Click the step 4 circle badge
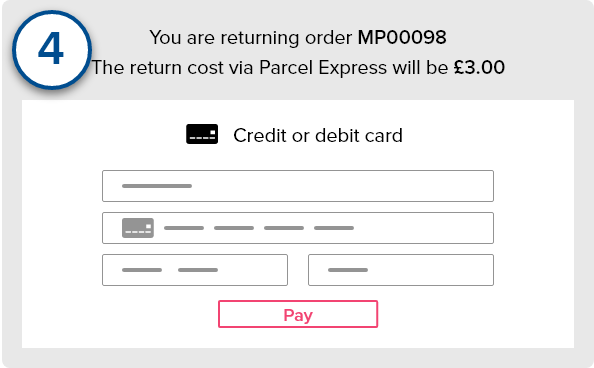594x368 pixels. (52, 50)
